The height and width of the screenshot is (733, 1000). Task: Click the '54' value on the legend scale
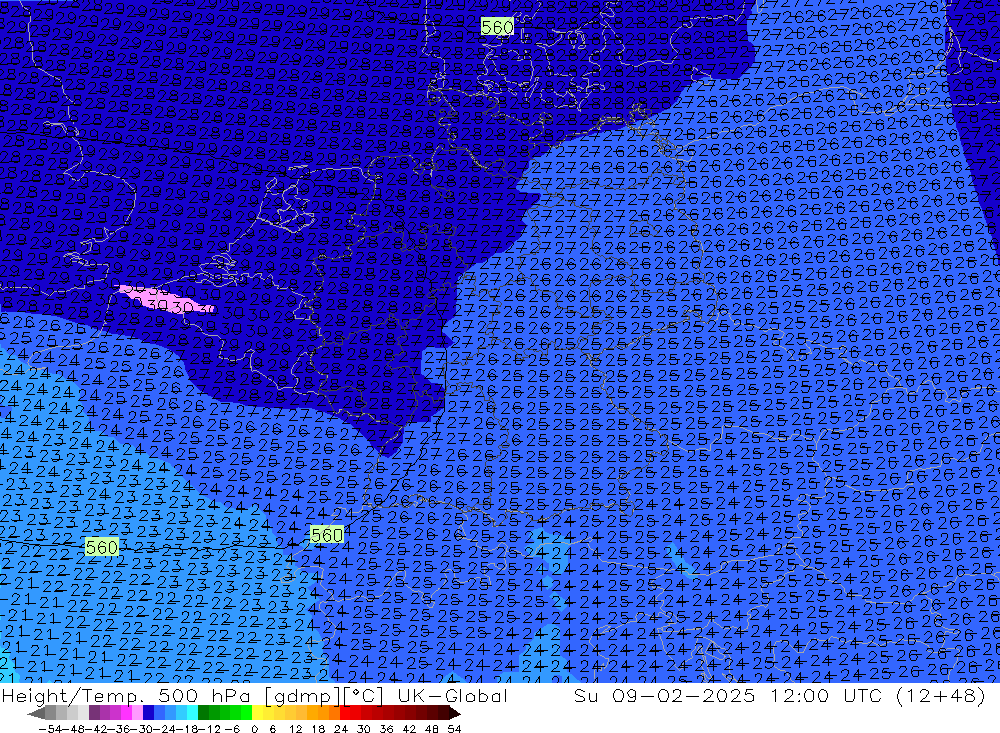(x=454, y=729)
